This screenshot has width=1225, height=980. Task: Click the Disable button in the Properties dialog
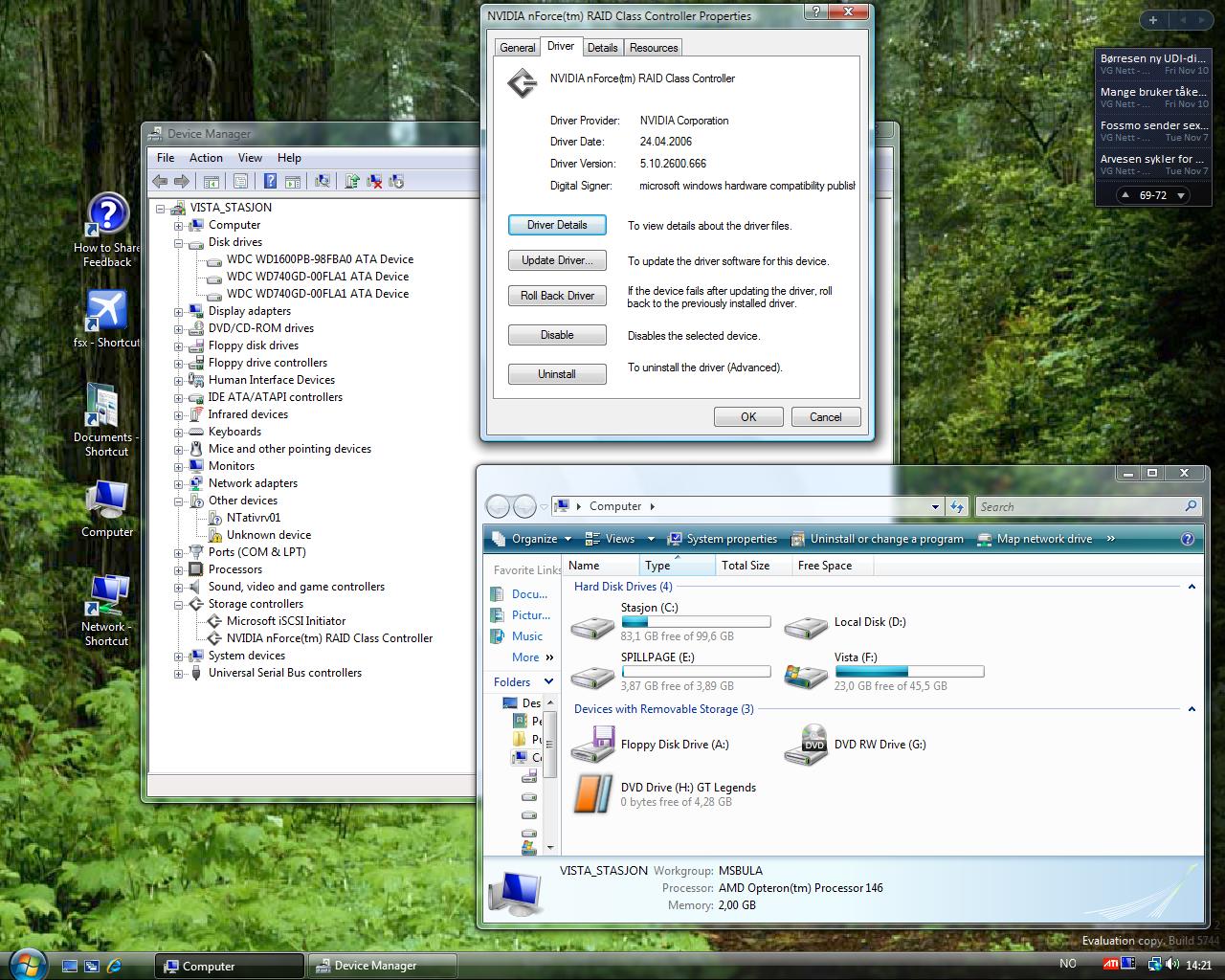pyautogui.click(x=557, y=335)
